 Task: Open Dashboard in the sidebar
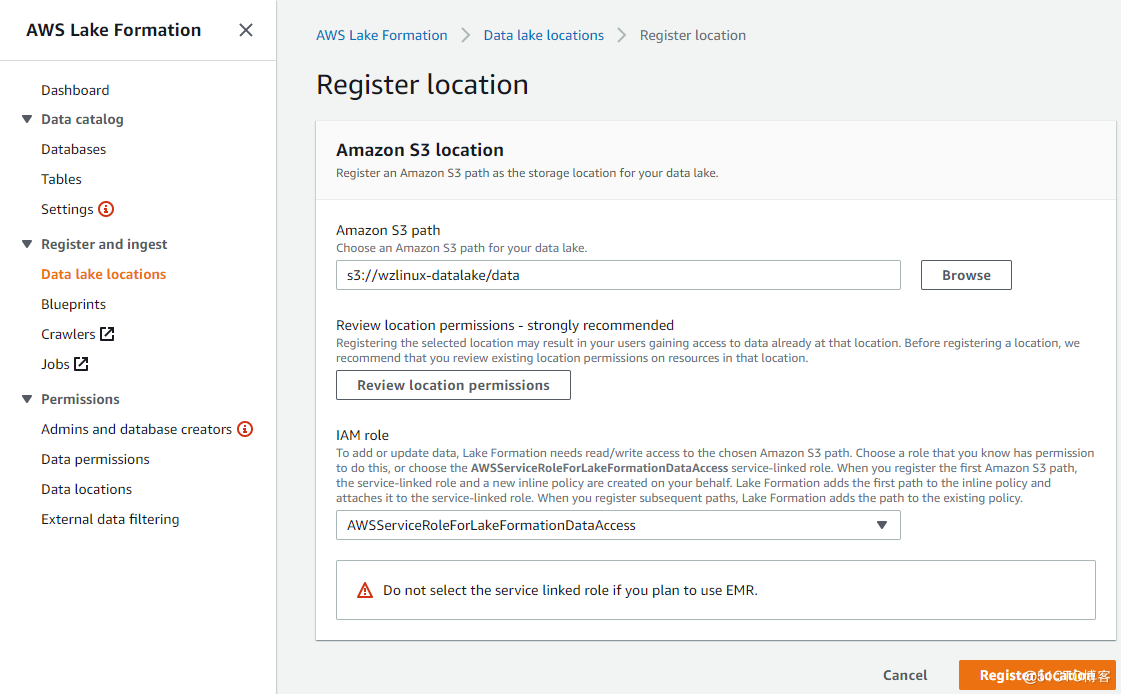tap(75, 90)
